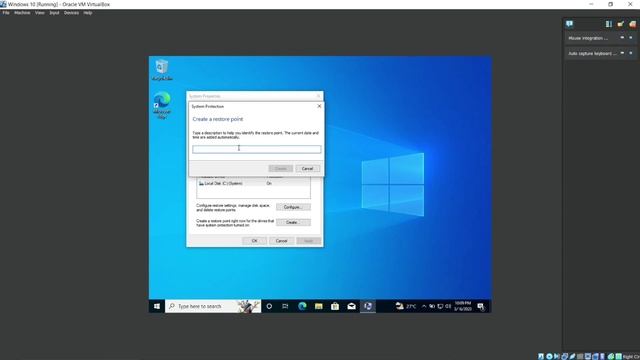Show hidden system tray icons chevron
The width and height of the screenshot is (640, 360).
click(x=424, y=306)
